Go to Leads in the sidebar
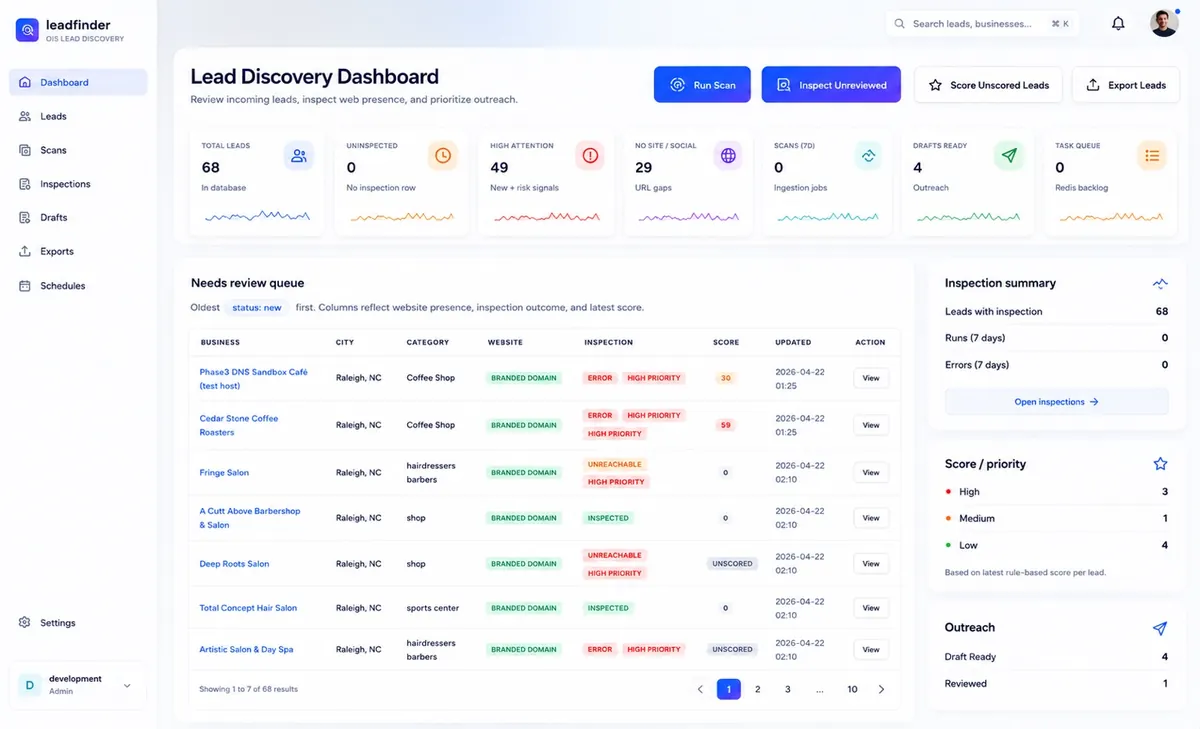The width and height of the screenshot is (1200, 729). tap(78, 116)
